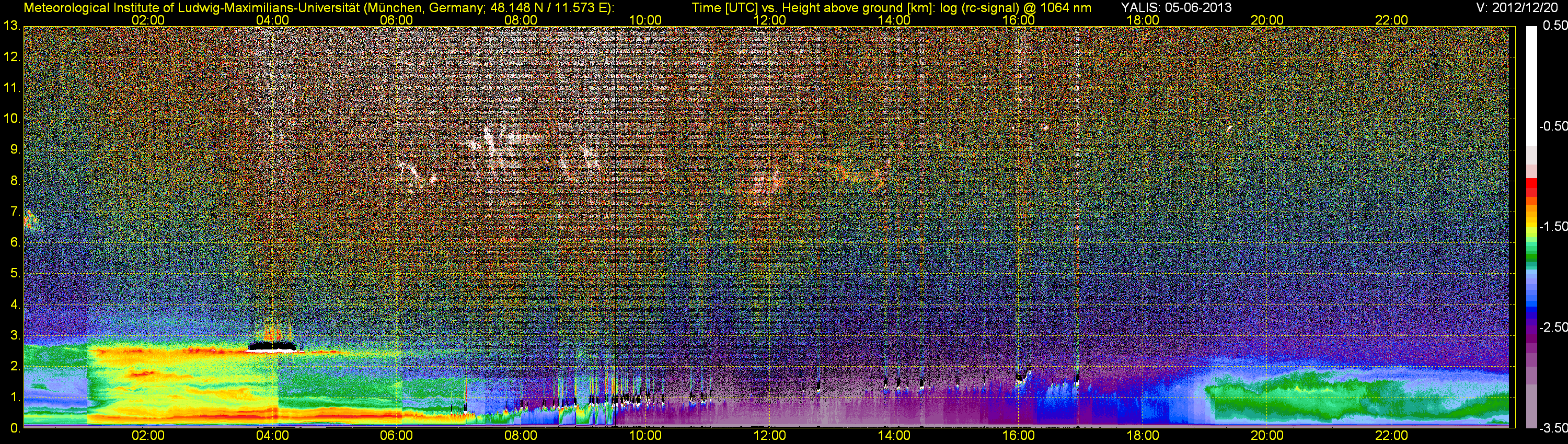Click the 14:00 label on bottom time axis
This screenshot has height=444, width=1568.
894,436
